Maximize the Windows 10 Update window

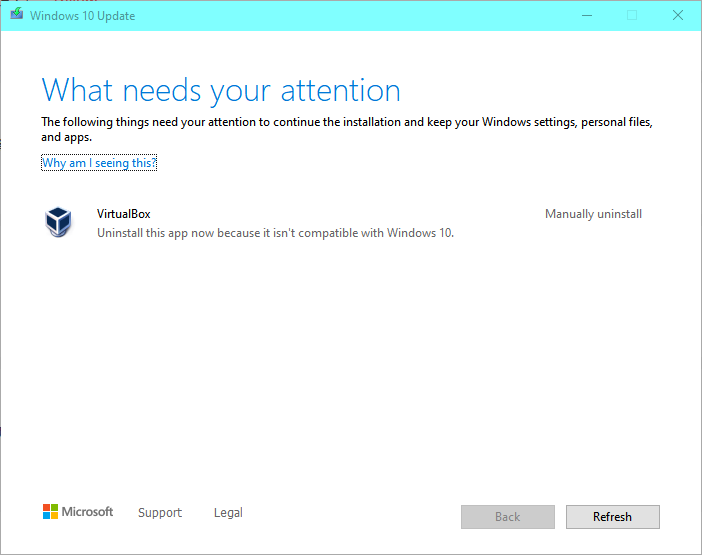point(631,15)
